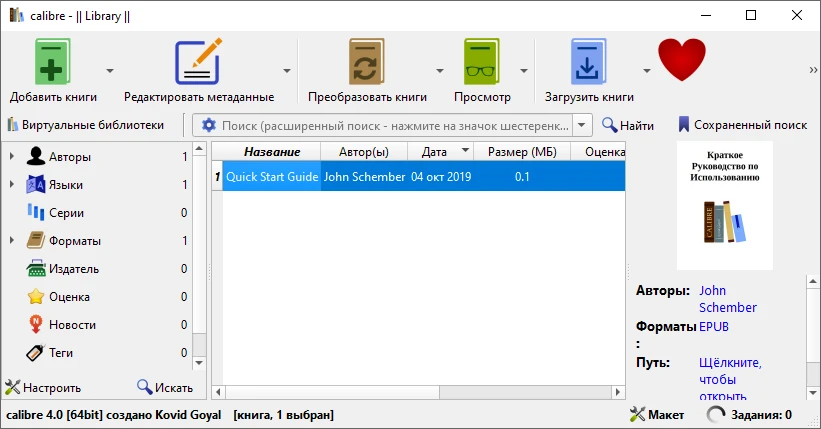Expand the Языки tree node

pos(12,185)
